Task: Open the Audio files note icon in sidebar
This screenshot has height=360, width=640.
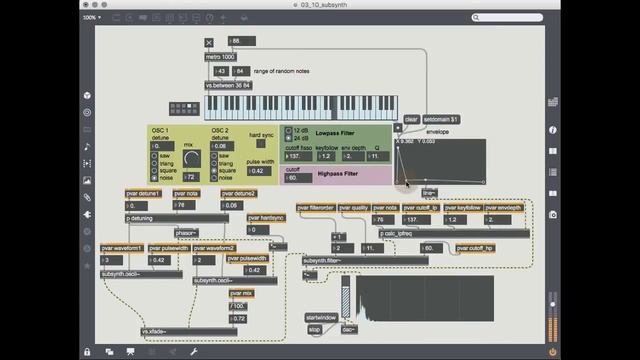Action: (x=87, y=147)
